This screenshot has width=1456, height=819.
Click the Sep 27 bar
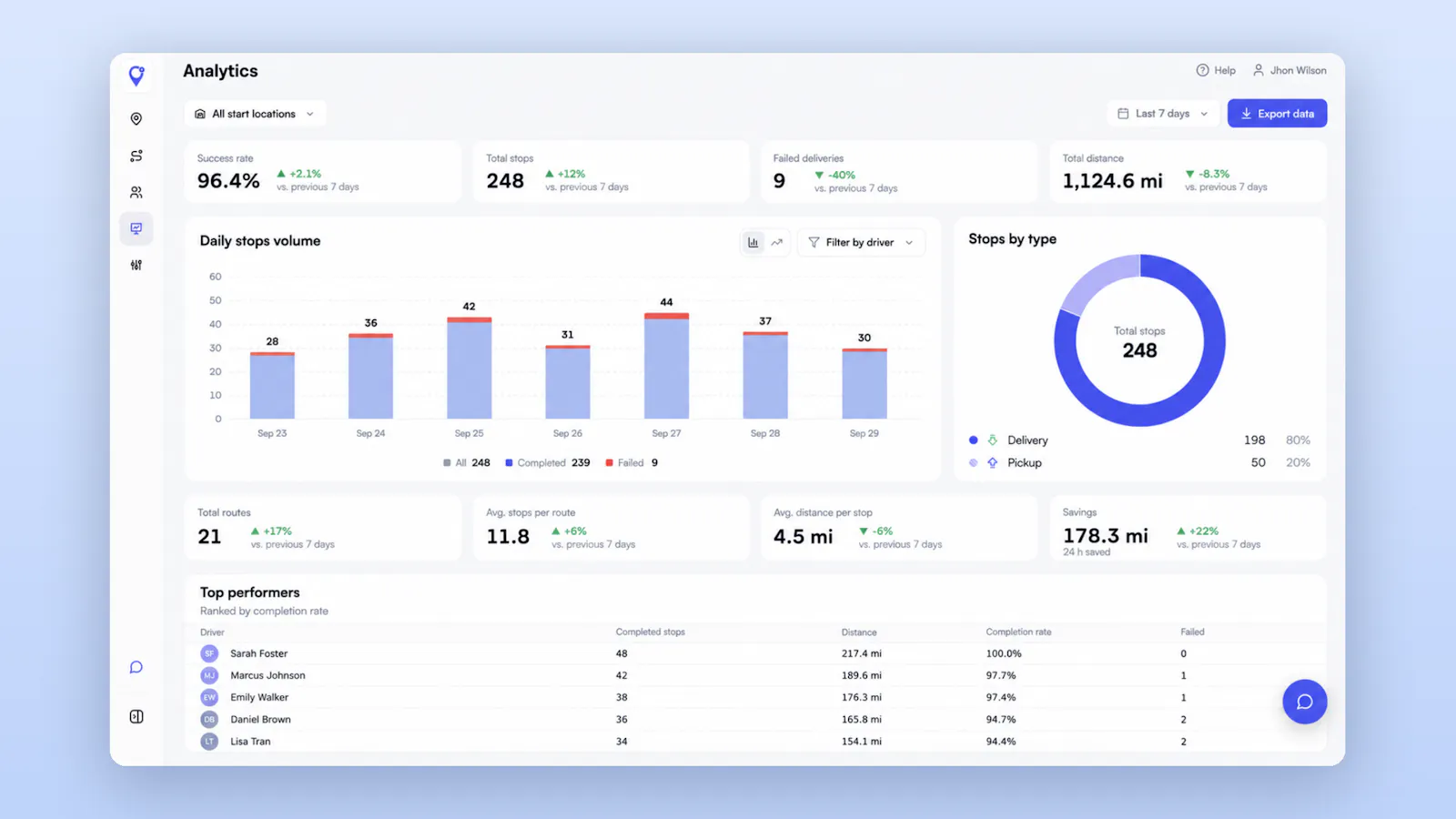[666, 366]
